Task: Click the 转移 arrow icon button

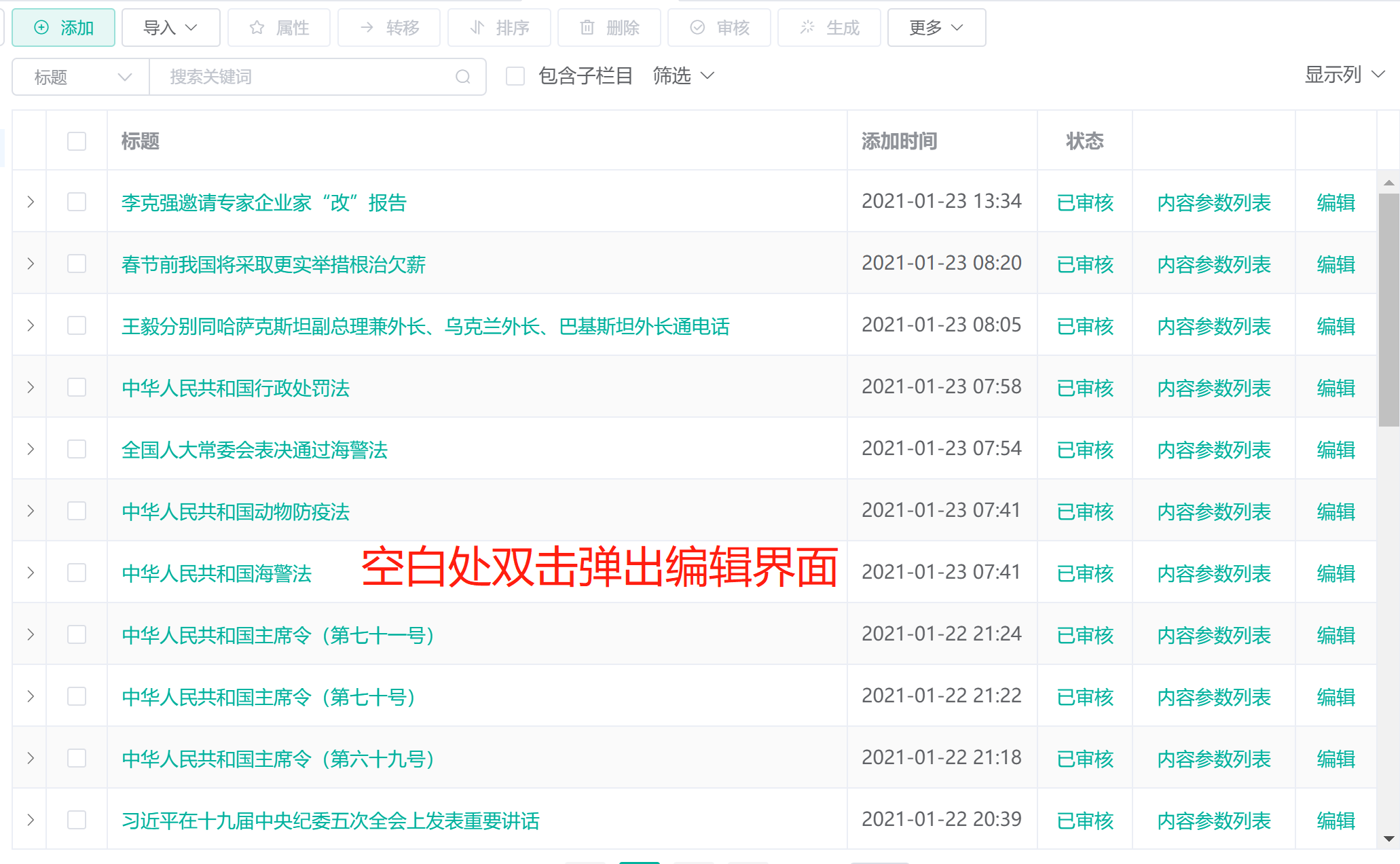Action: [389, 28]
